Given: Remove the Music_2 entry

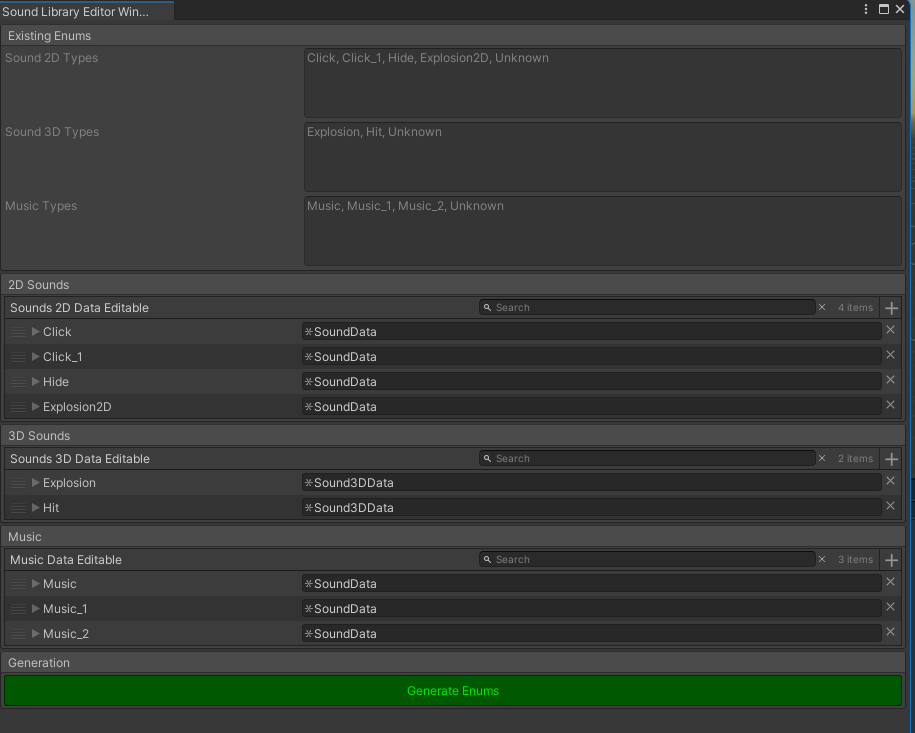Looking at the screenshot, I should pos(890,633).
